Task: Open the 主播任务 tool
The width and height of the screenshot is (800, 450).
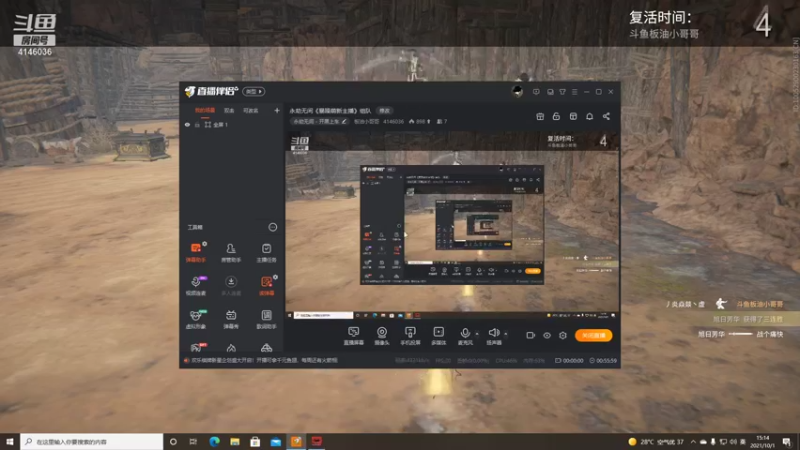Action: coord(266,252)
